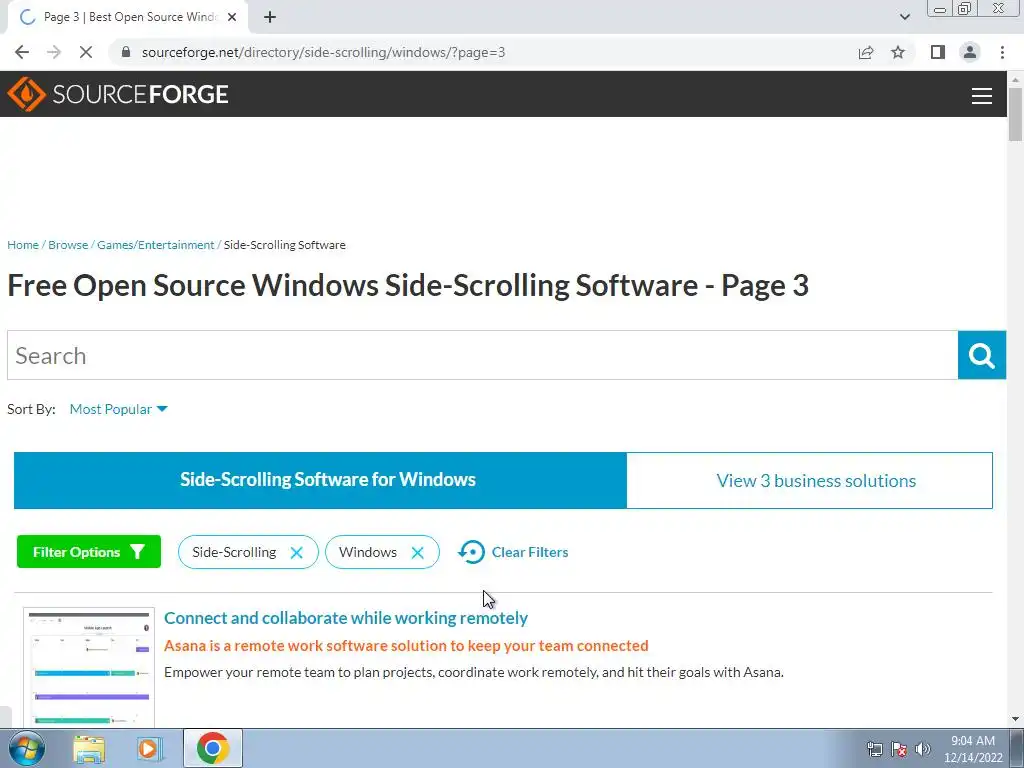
Task: Click Chrome icon in taskbar
Action: [x=213, y=748]
